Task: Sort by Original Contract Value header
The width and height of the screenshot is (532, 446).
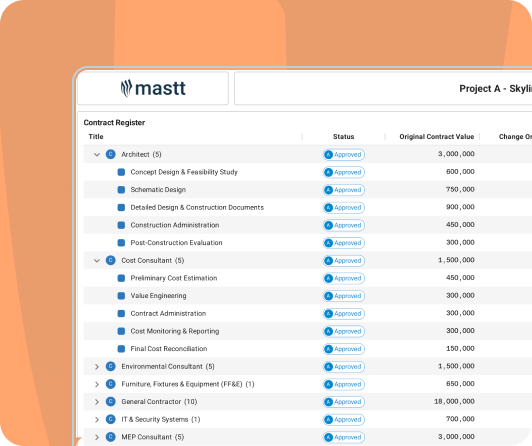Action: pos(436,137)
